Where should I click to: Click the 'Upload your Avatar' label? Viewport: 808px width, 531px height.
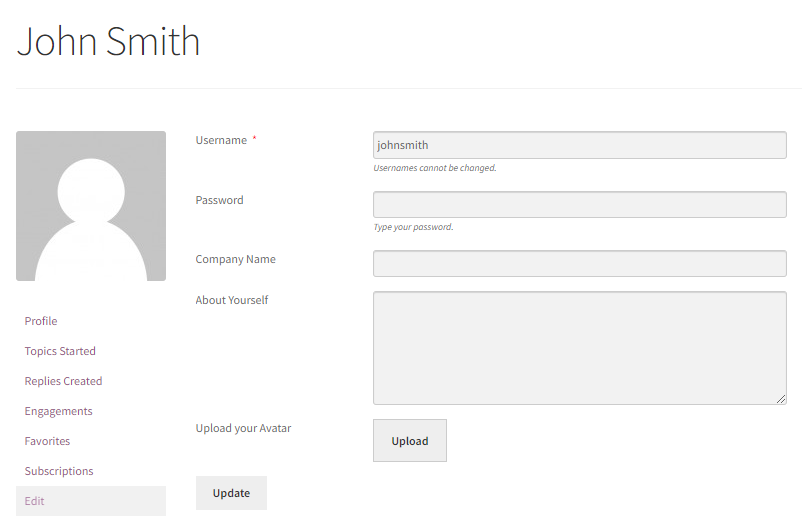[x=243, y=428]
